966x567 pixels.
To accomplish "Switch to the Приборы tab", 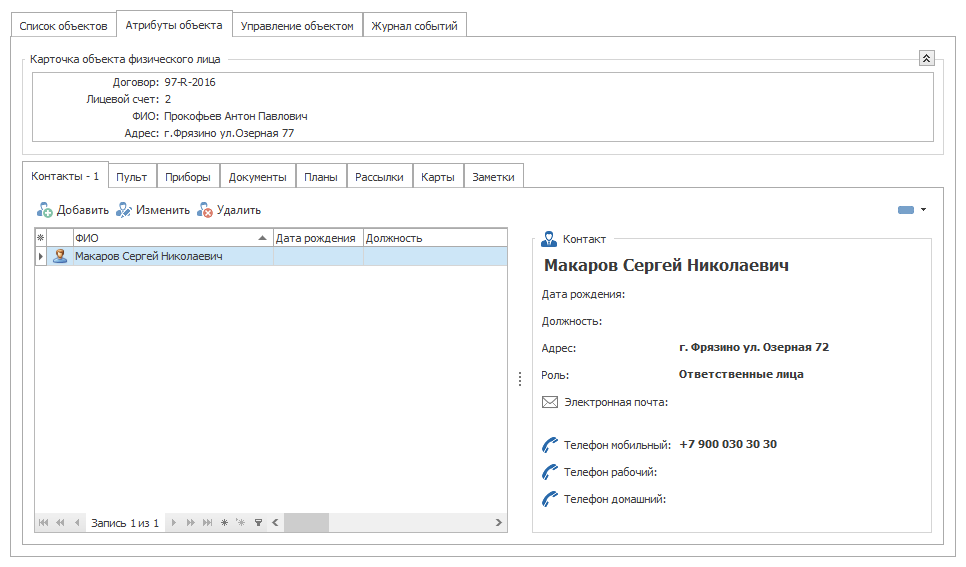I will point(188,177).
